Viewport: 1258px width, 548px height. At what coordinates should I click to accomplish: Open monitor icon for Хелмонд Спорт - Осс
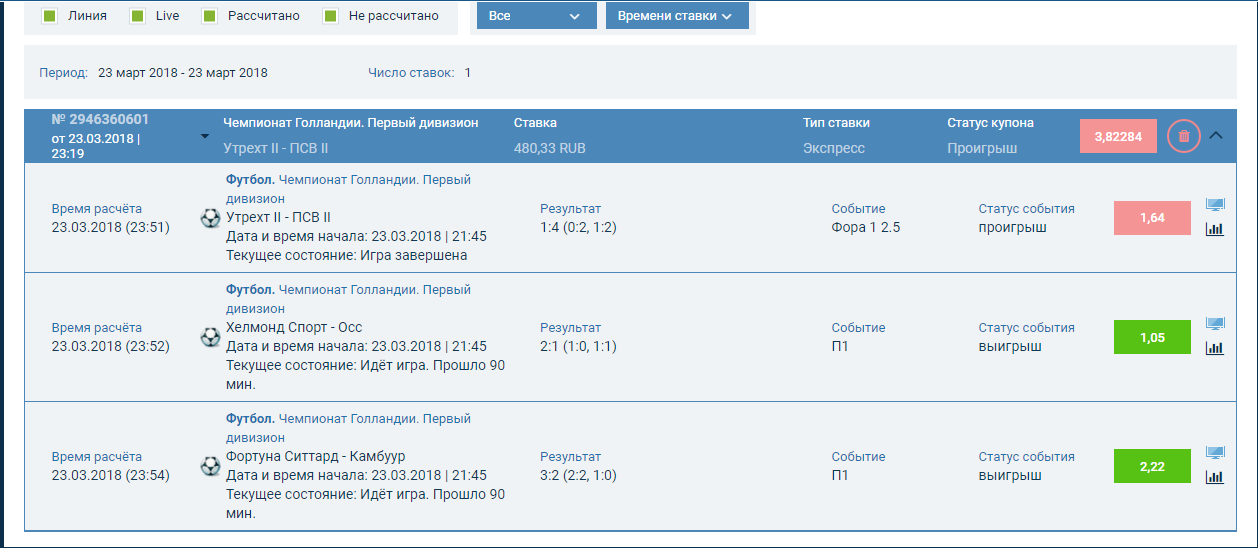(x=1215, y=324)
